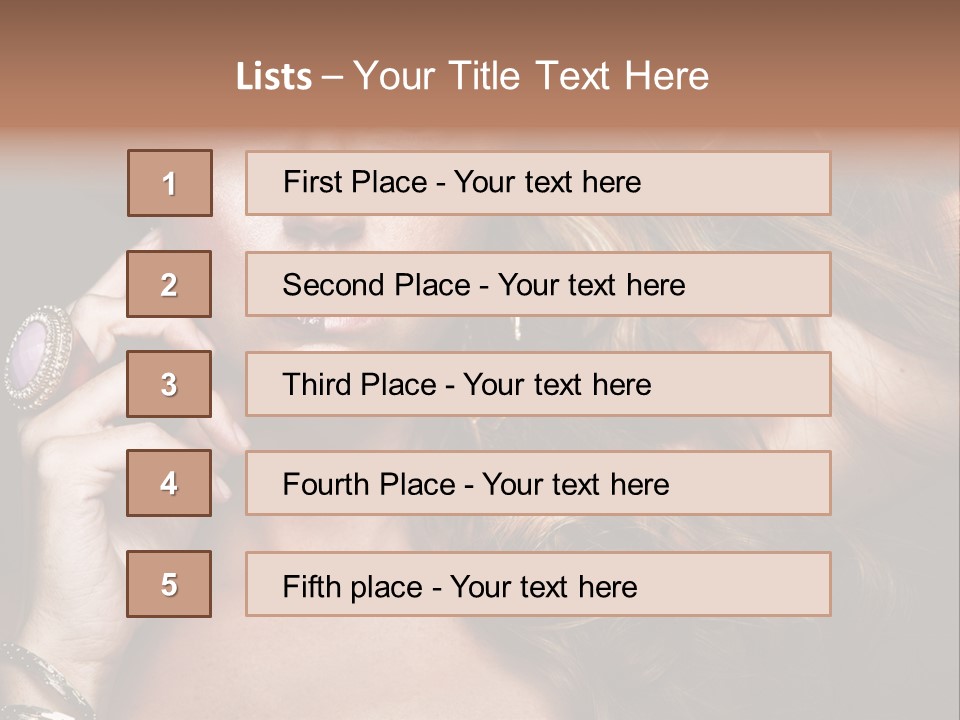Select the First Place text box
This screenshot has width=960, height=720.
[538, 183]
